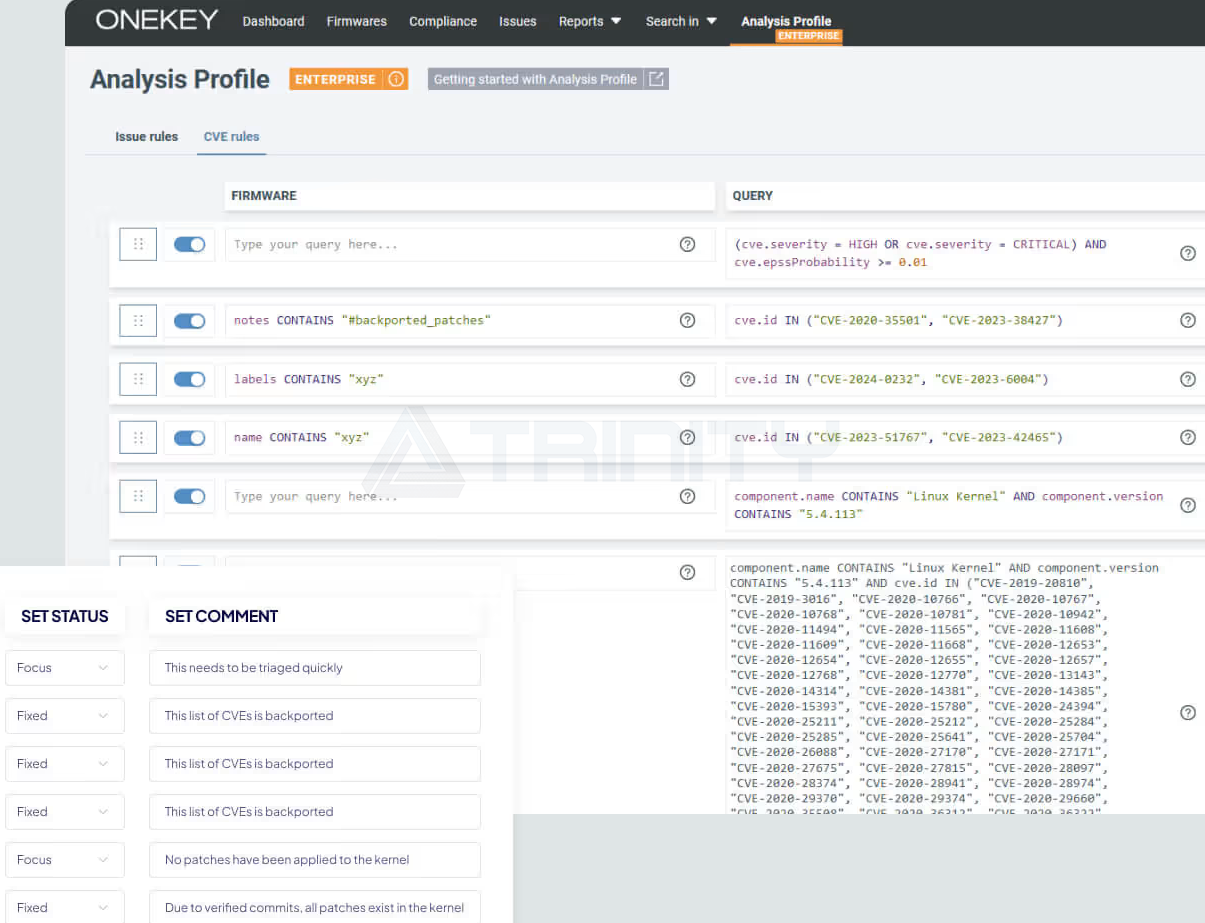Disable the first CVE rule toggle

tap(190, 245)
